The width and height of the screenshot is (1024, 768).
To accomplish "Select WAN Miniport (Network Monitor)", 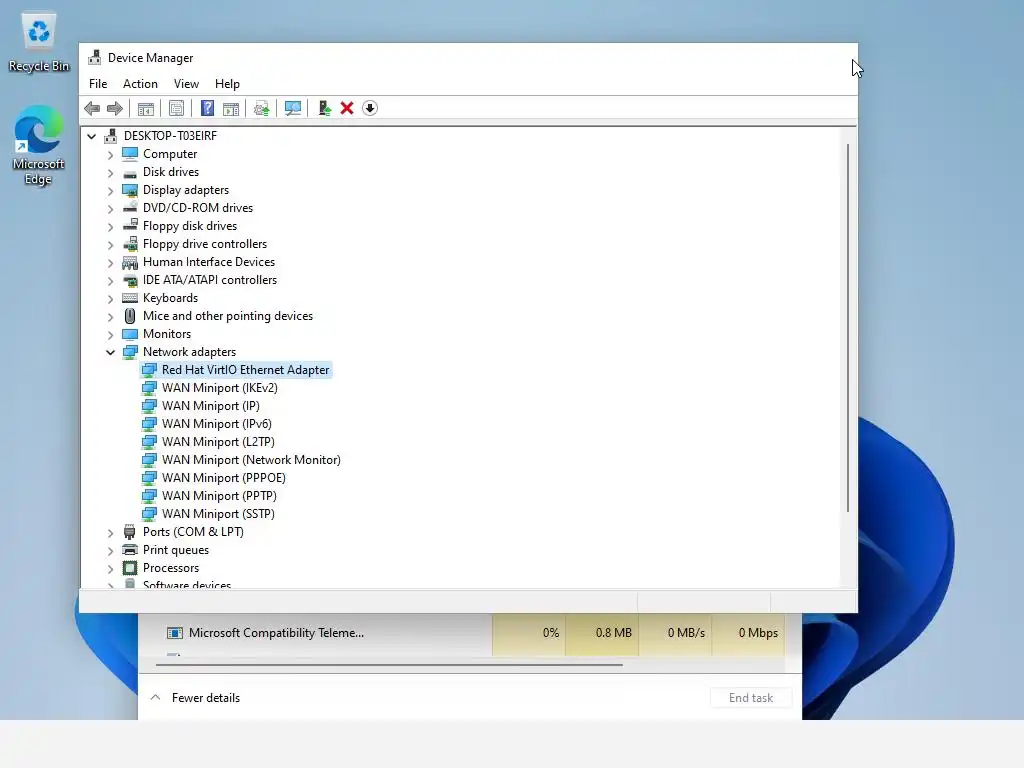I will click(251, 460).
